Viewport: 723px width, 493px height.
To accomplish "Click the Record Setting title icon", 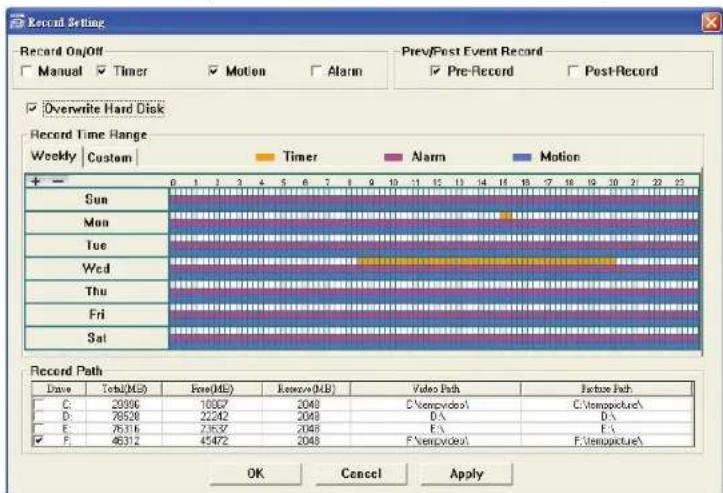I will (x=18, y=22).
